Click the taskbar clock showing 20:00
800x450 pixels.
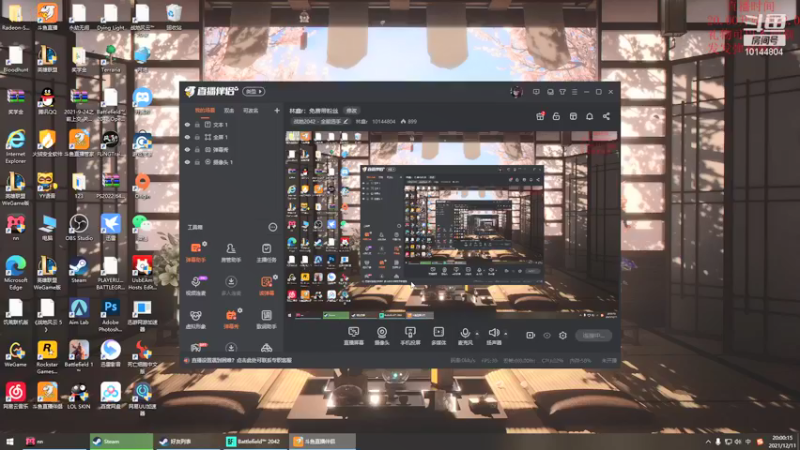pos(782,441)
